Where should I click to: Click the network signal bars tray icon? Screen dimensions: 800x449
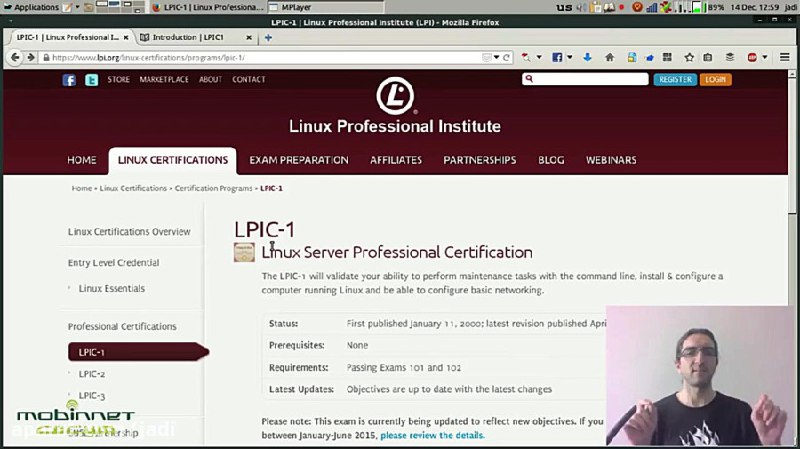tap(652, 7)
